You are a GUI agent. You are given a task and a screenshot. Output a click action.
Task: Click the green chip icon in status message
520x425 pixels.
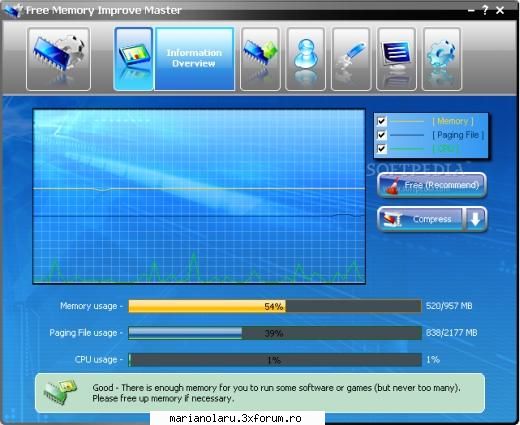[60, 392]
